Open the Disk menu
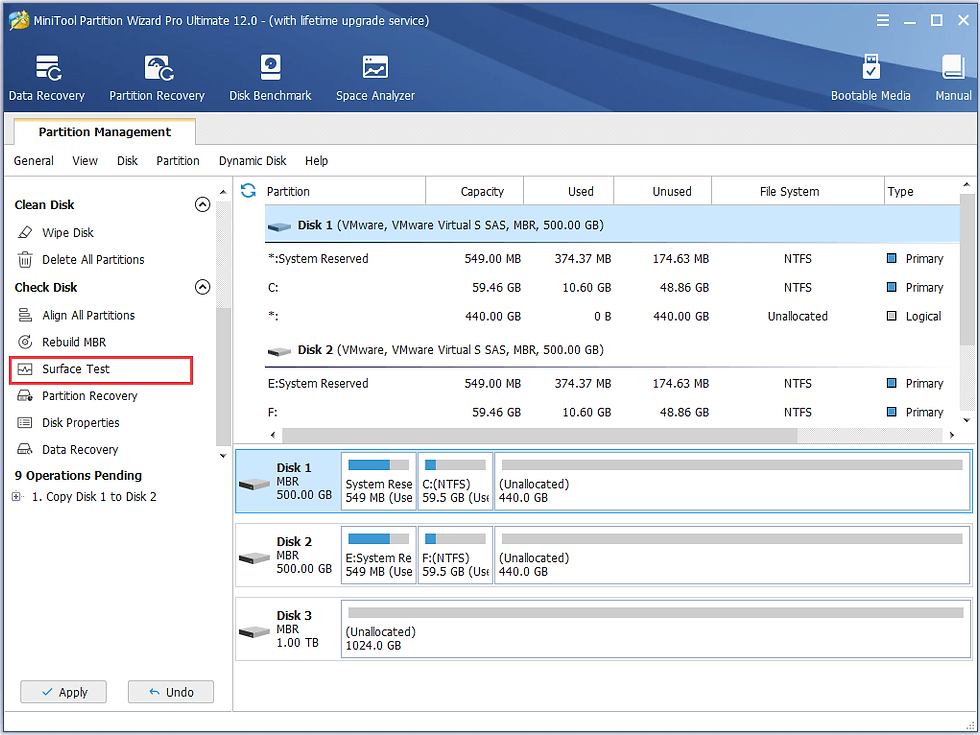 click(x=127, y=161)
